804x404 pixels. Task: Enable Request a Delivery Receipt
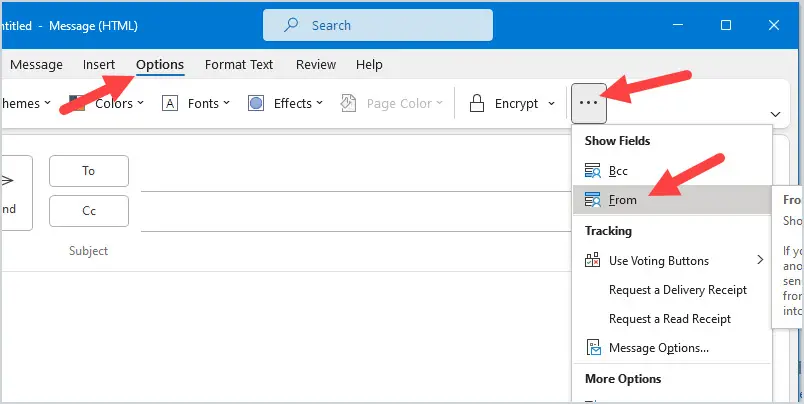(677, 290)
